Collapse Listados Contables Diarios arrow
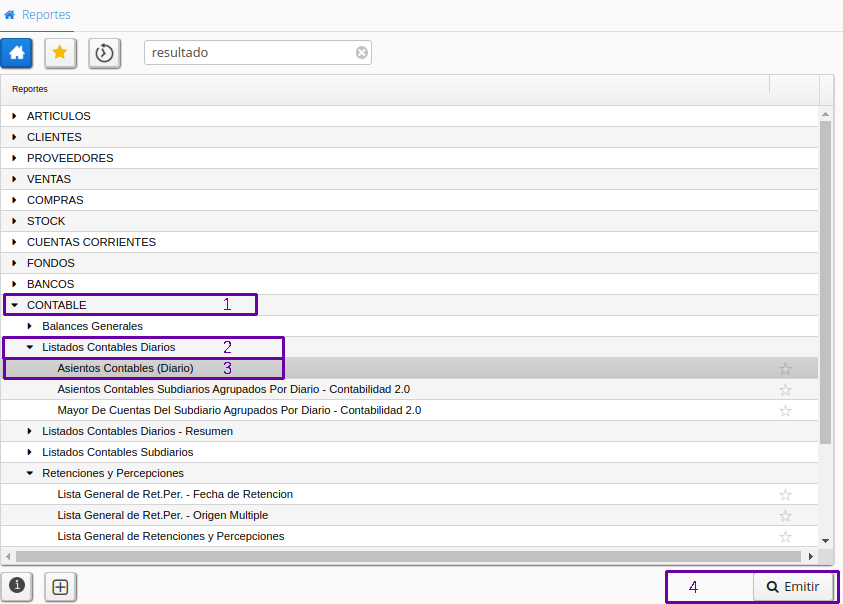 [30, 347]
